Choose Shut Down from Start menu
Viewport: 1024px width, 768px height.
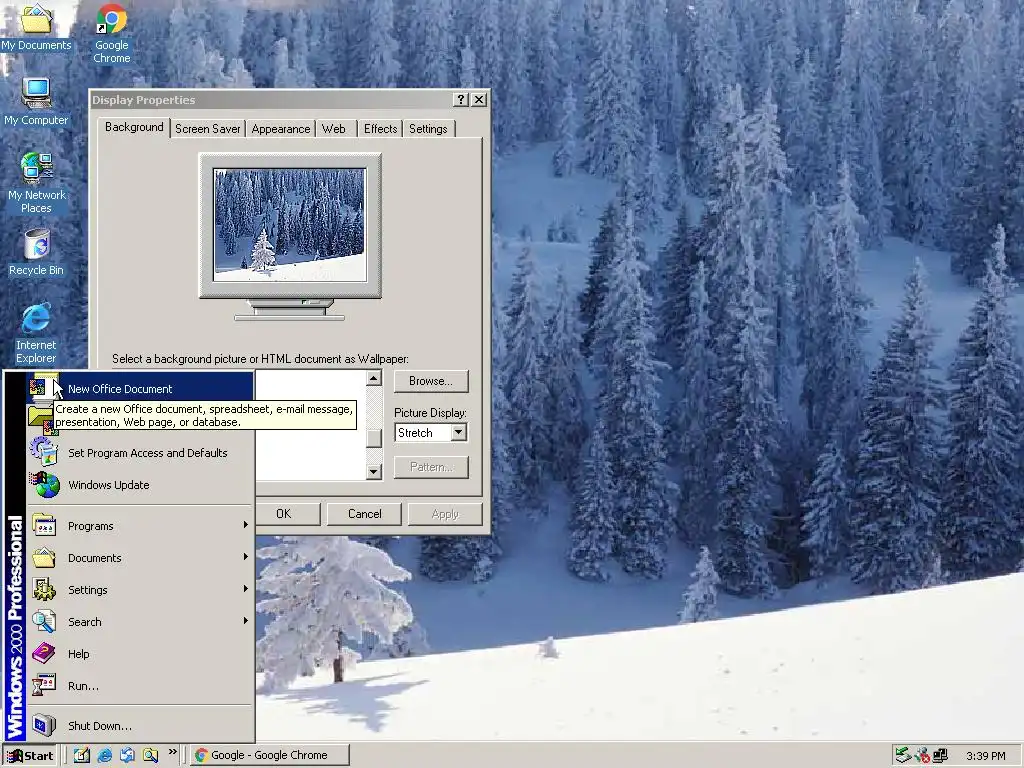[140, 726]
